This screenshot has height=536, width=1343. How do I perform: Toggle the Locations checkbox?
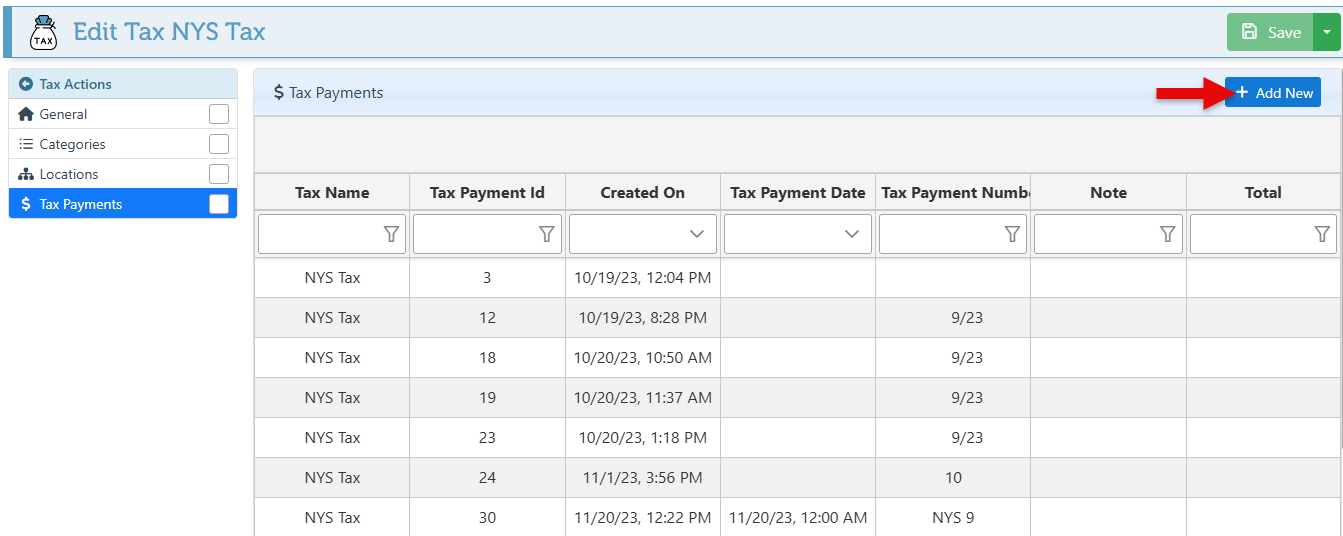pyautogui.click(x=219, y=174)
